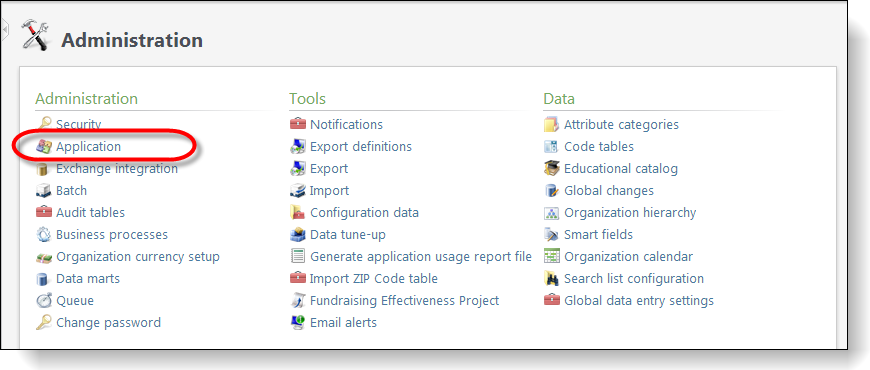870x370 pixels.
Task: Click the clock icon beside Queue
Action: [43, 301]
